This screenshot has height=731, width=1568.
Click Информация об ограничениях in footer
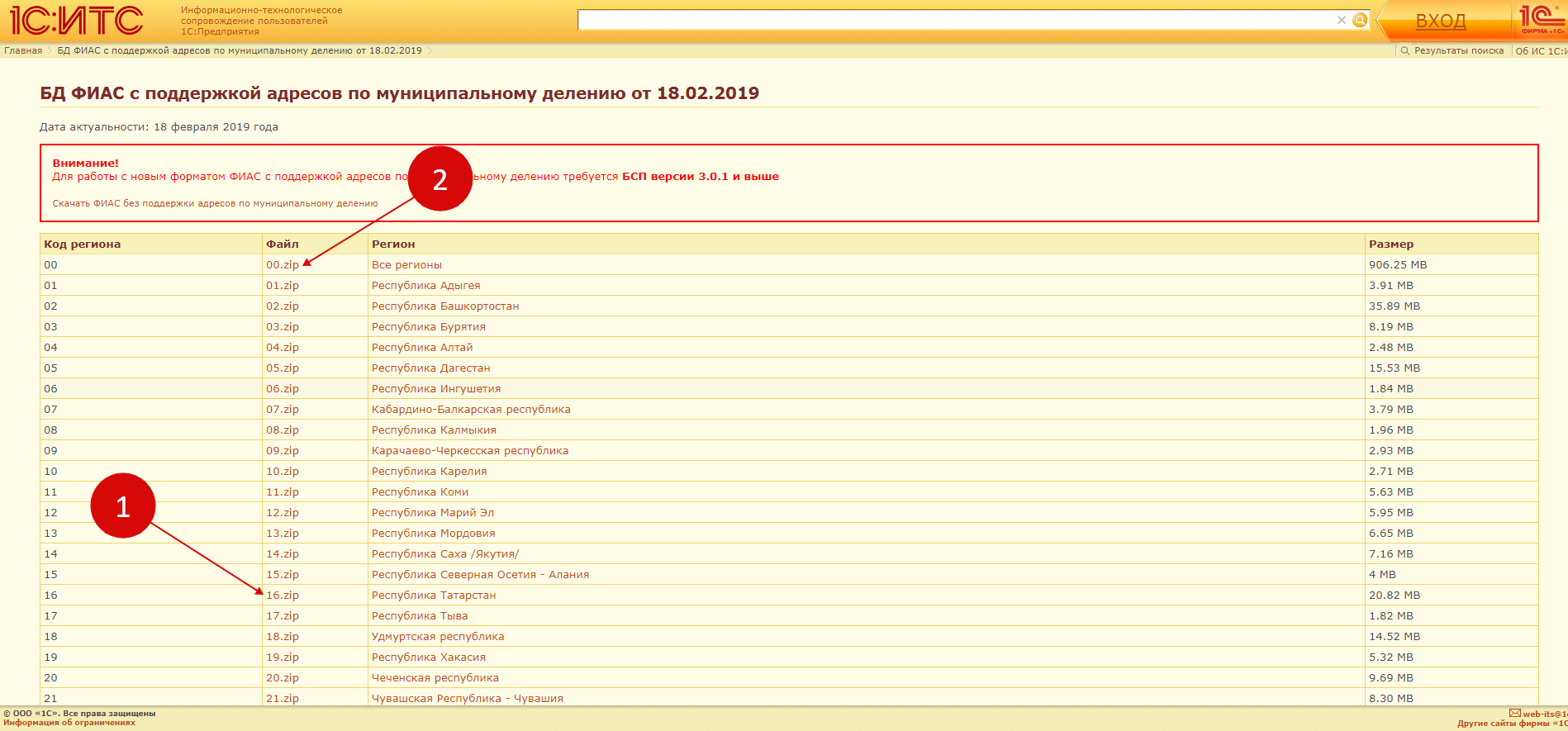(69, 723)
